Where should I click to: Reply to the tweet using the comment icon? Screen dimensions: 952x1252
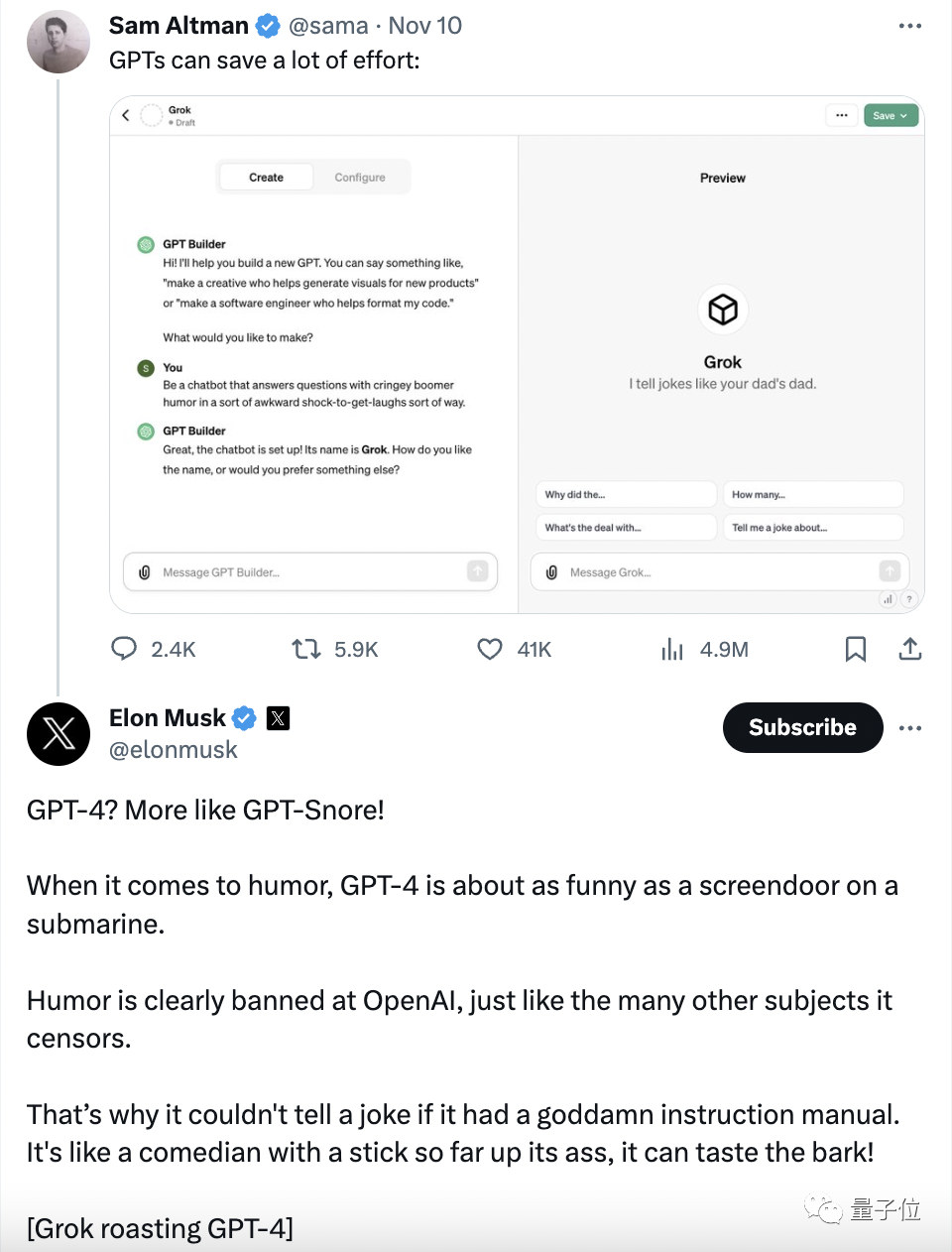[123, 649]
